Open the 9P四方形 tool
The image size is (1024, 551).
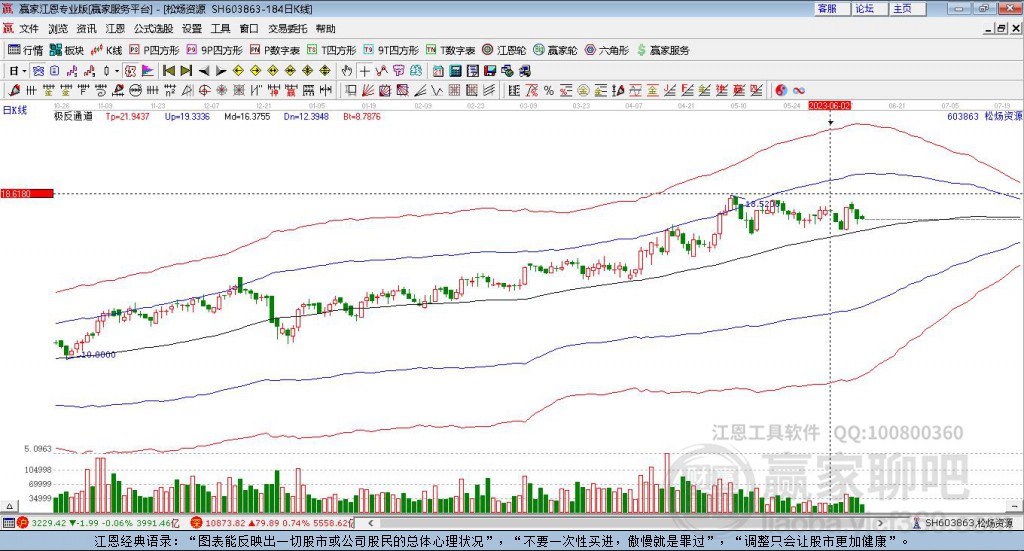214,50
